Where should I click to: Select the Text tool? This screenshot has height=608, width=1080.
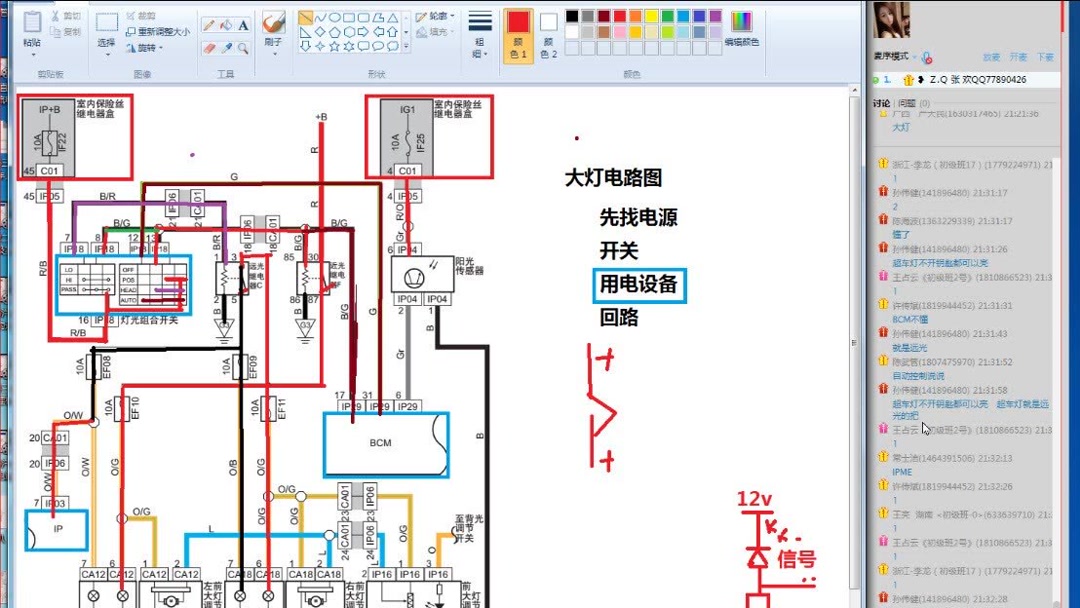pyautogui.click(x=243, y=25)
